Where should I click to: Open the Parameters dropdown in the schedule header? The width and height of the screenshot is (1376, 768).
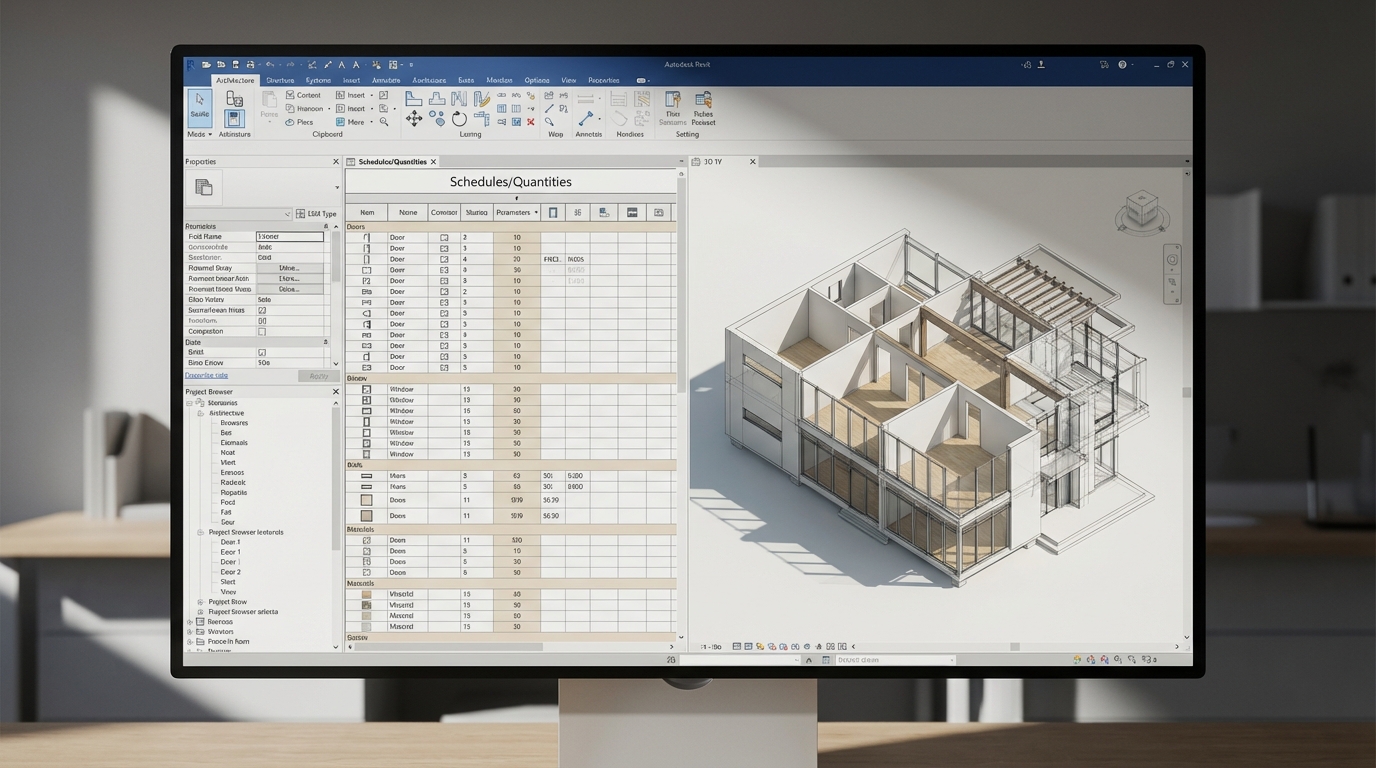click(x=516, y=212)
